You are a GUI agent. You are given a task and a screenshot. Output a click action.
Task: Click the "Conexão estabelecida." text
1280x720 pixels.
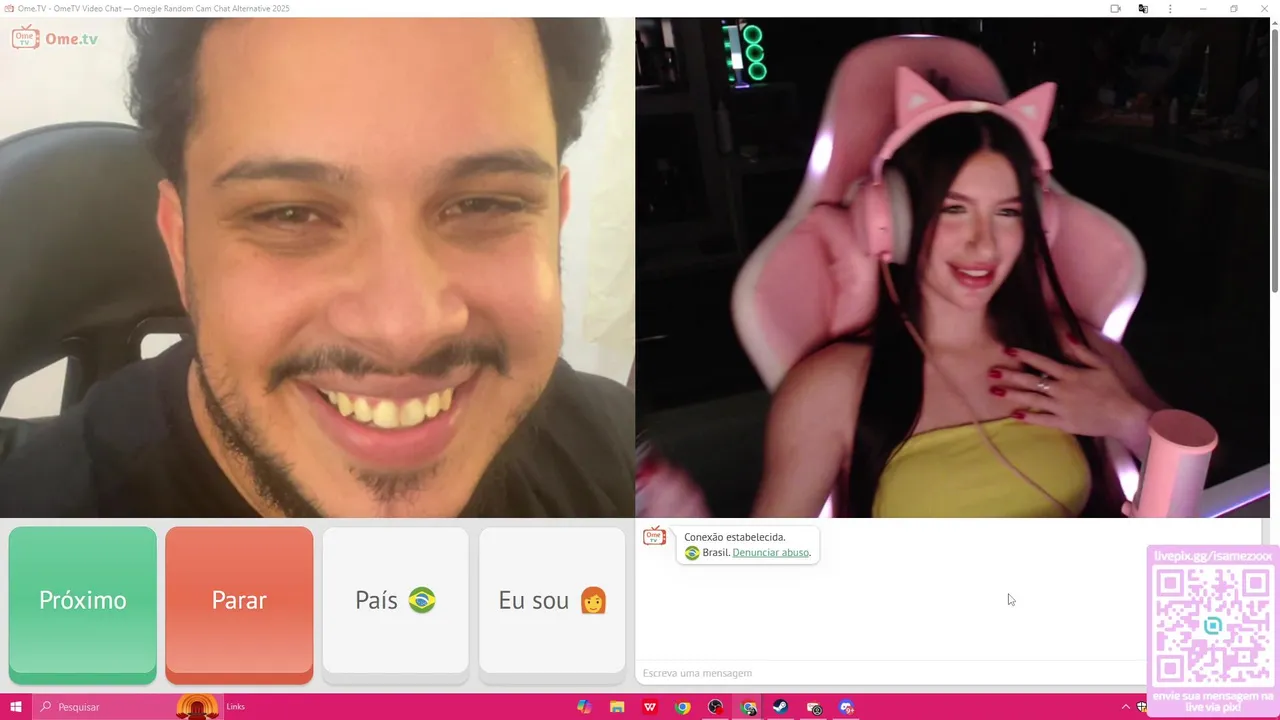(x=735, y=537)
